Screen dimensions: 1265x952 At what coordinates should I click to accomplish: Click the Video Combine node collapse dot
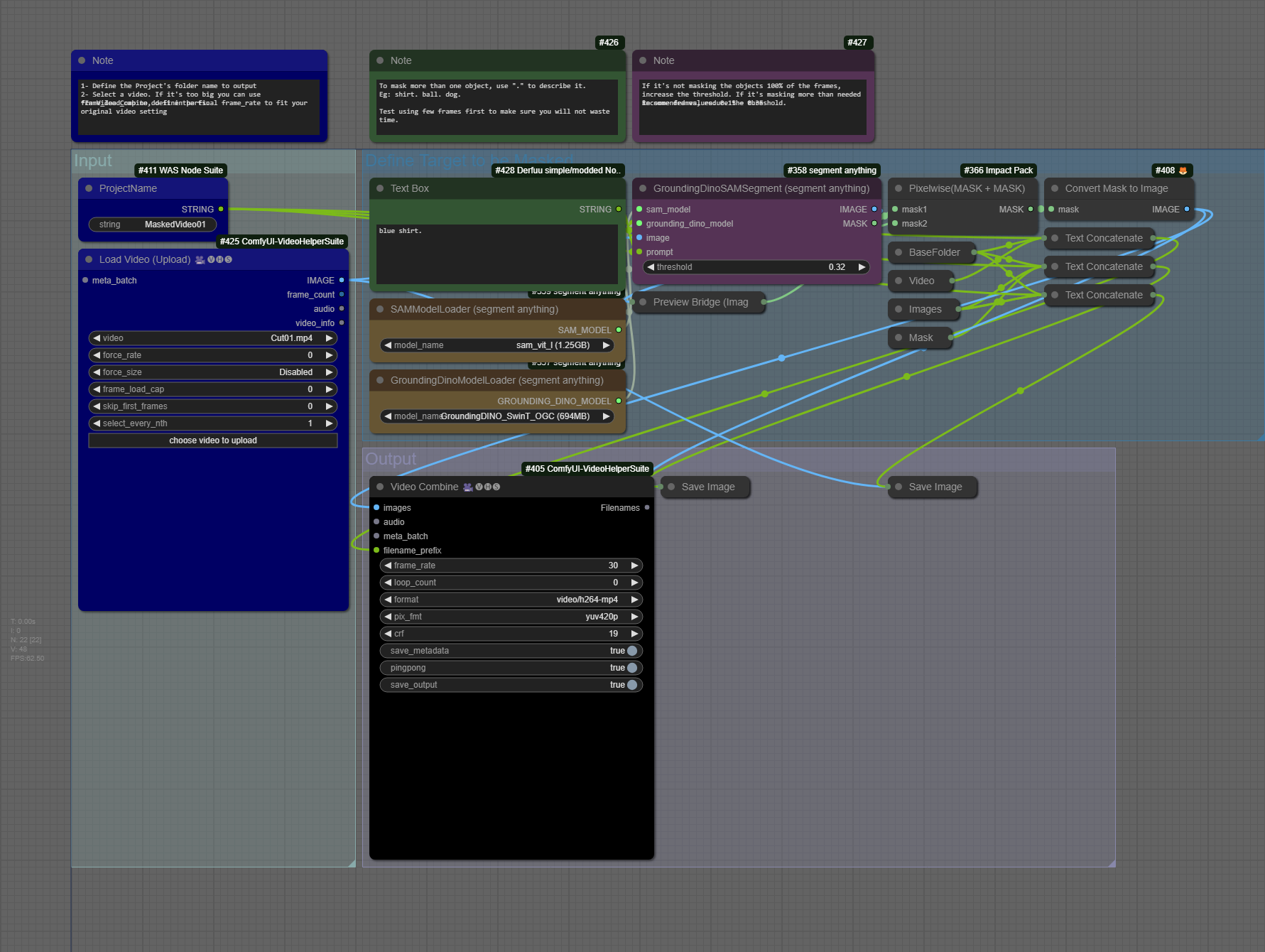point(380,487)
